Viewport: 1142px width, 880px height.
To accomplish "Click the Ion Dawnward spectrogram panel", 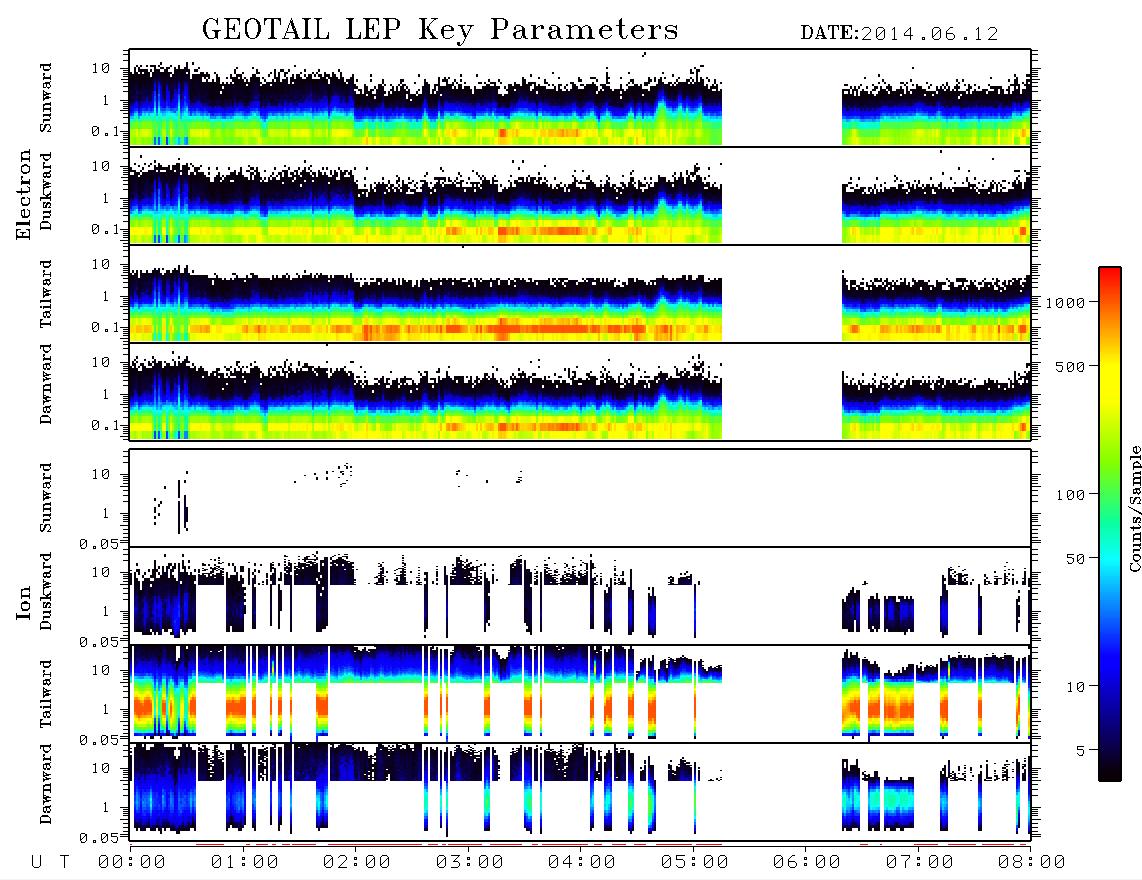I will (580, 792).
